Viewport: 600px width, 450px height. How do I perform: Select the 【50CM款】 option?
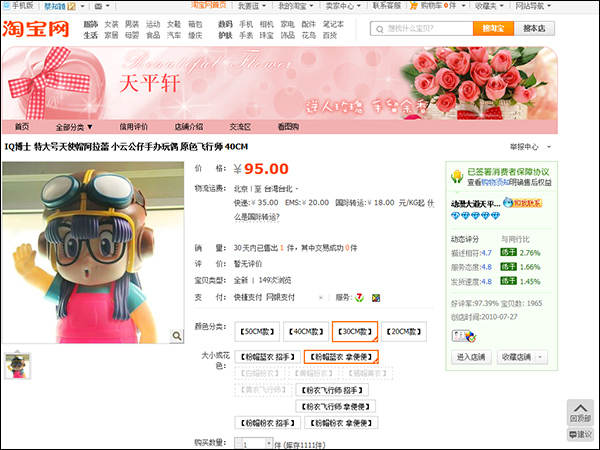[257, 331]
